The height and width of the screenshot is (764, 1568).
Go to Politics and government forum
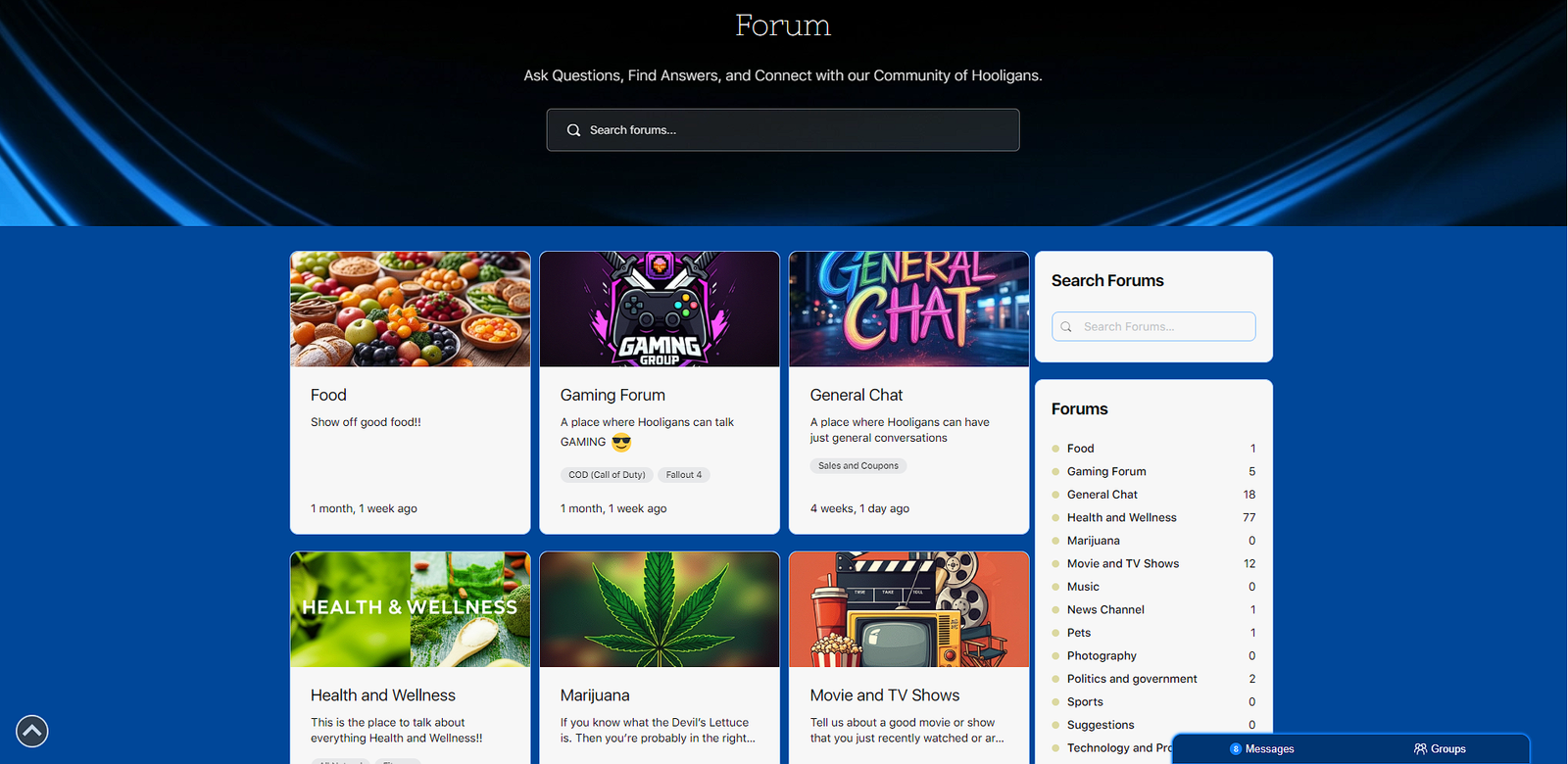click(1131, 679)
